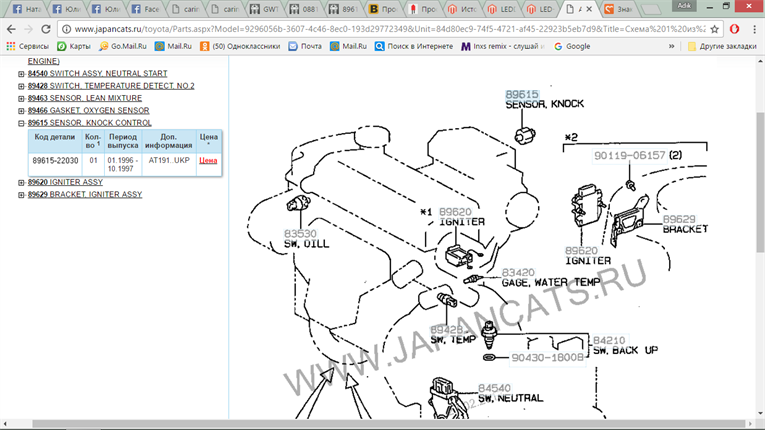Click the red Цена price link
The width and height of the screenshot is (765, 430).
tap(208, 160)
